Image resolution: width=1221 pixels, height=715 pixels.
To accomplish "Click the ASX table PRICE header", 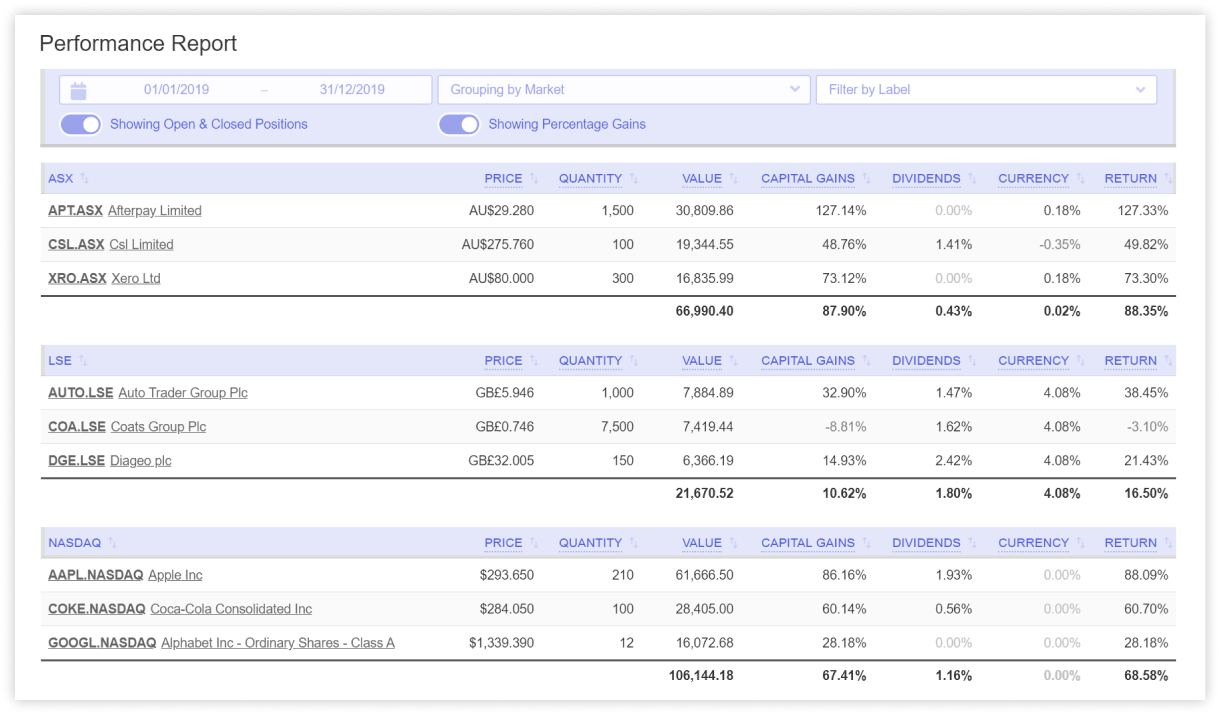I will tap(503, 179).
